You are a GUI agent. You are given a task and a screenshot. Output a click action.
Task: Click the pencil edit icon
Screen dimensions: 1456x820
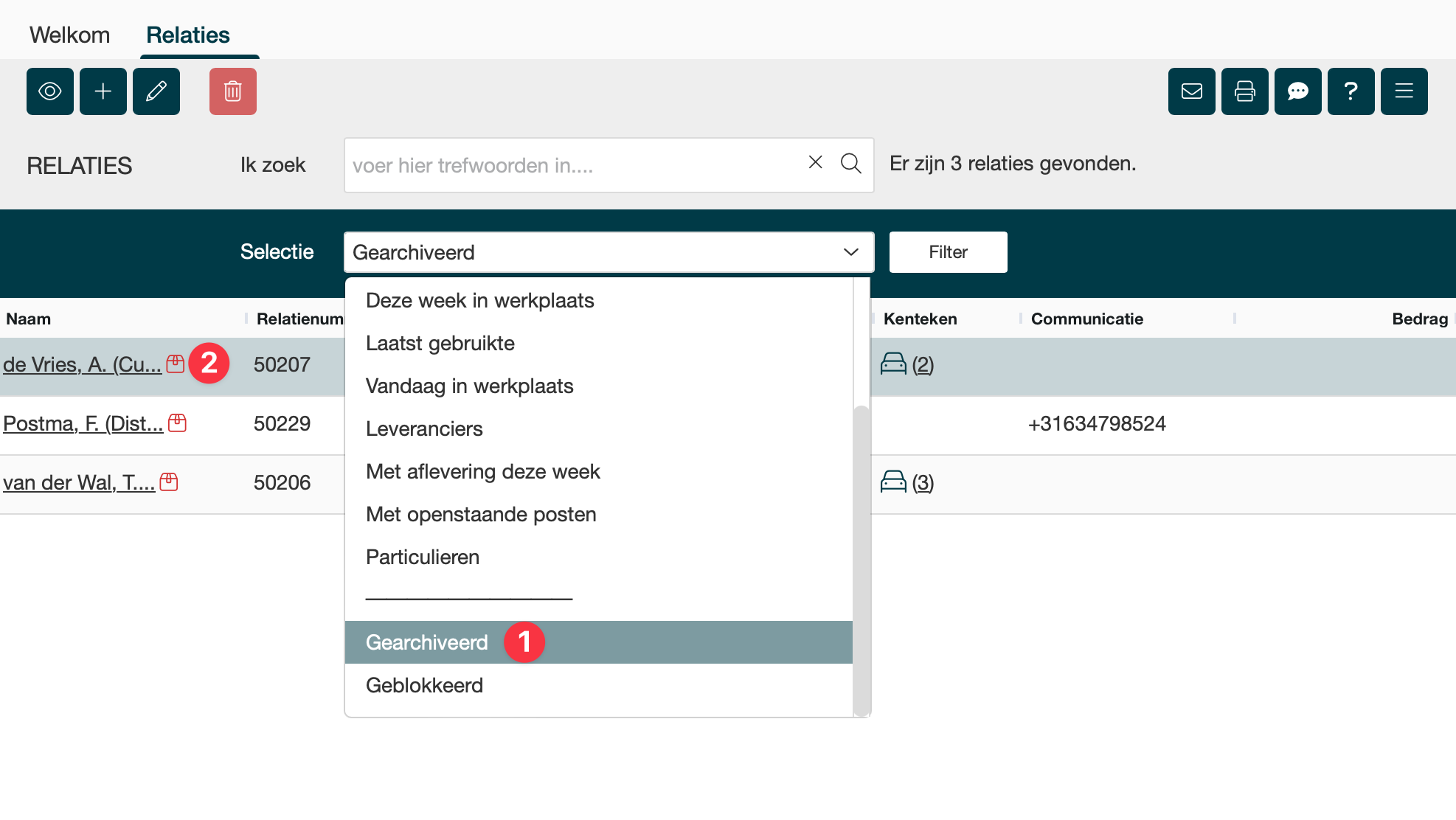156,91
